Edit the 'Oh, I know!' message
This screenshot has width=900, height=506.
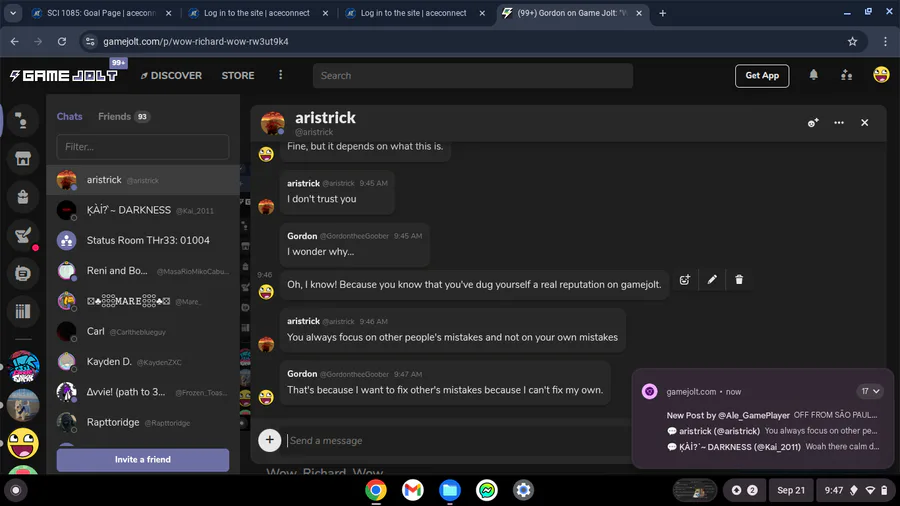pos(712,280)
